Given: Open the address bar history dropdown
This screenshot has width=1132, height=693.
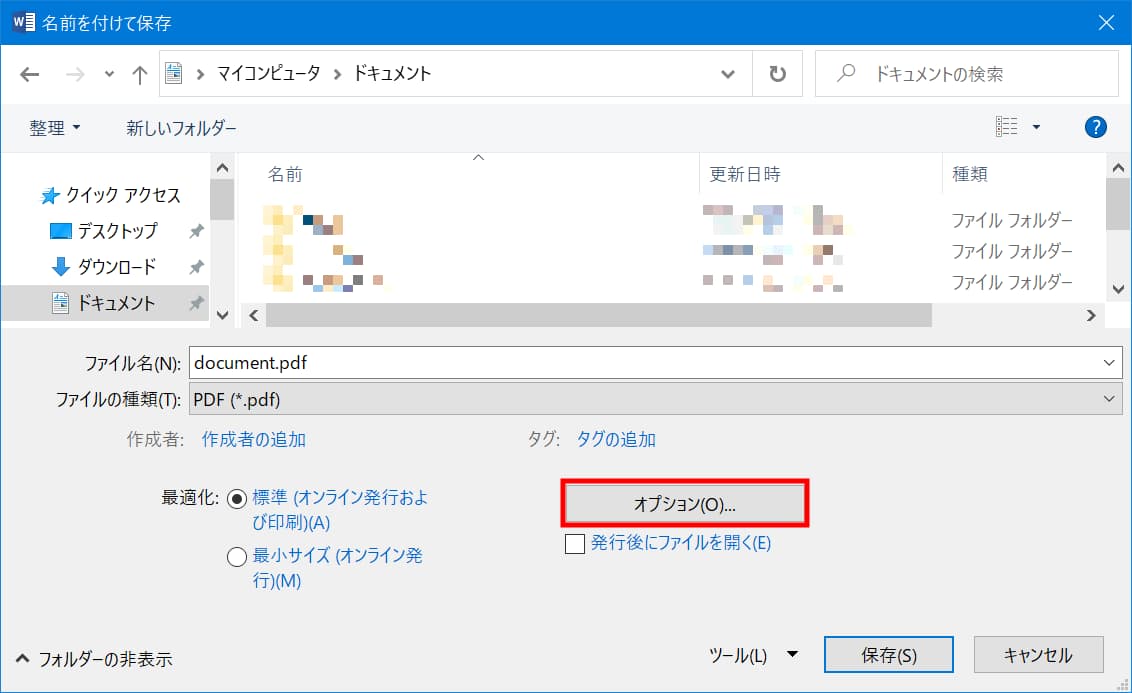Looking at the screenshot, I should point(729,74).
